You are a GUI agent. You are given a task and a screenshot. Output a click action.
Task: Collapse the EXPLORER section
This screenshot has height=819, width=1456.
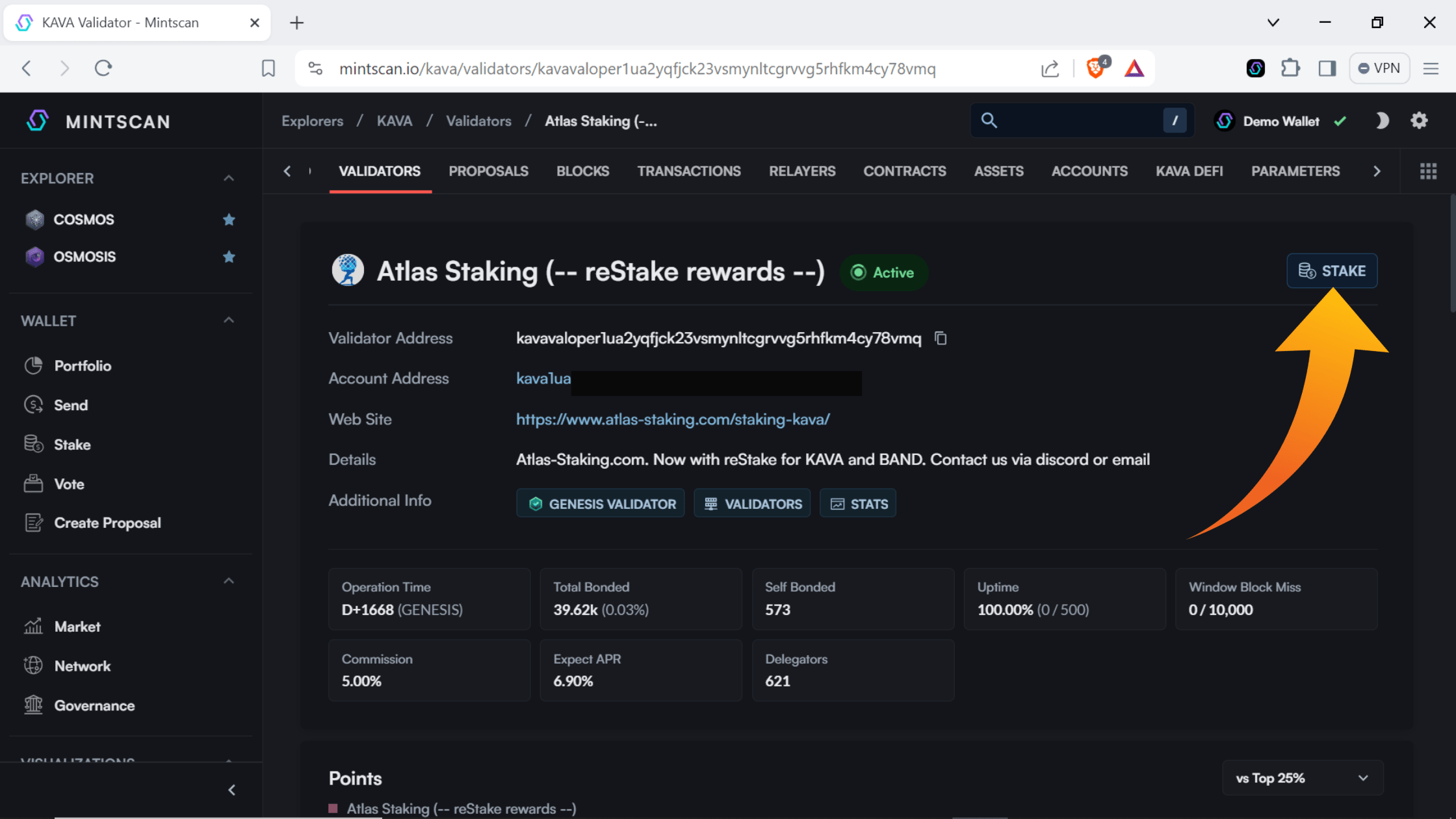tap(228, 177)
